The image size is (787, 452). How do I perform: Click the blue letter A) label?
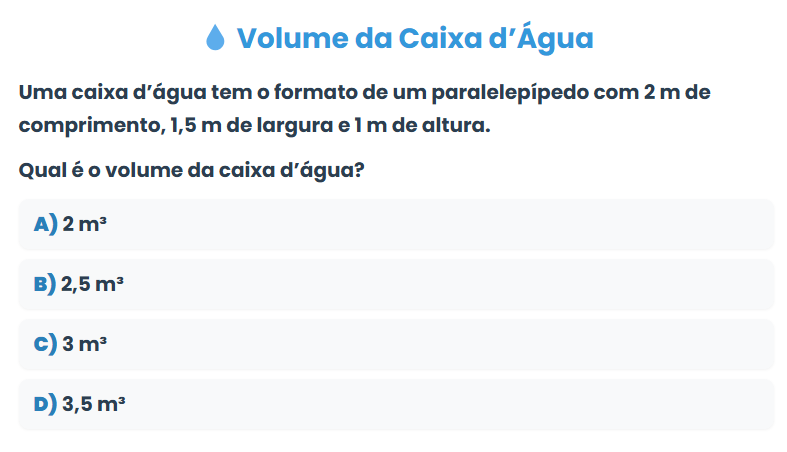[x=45, y=225]
